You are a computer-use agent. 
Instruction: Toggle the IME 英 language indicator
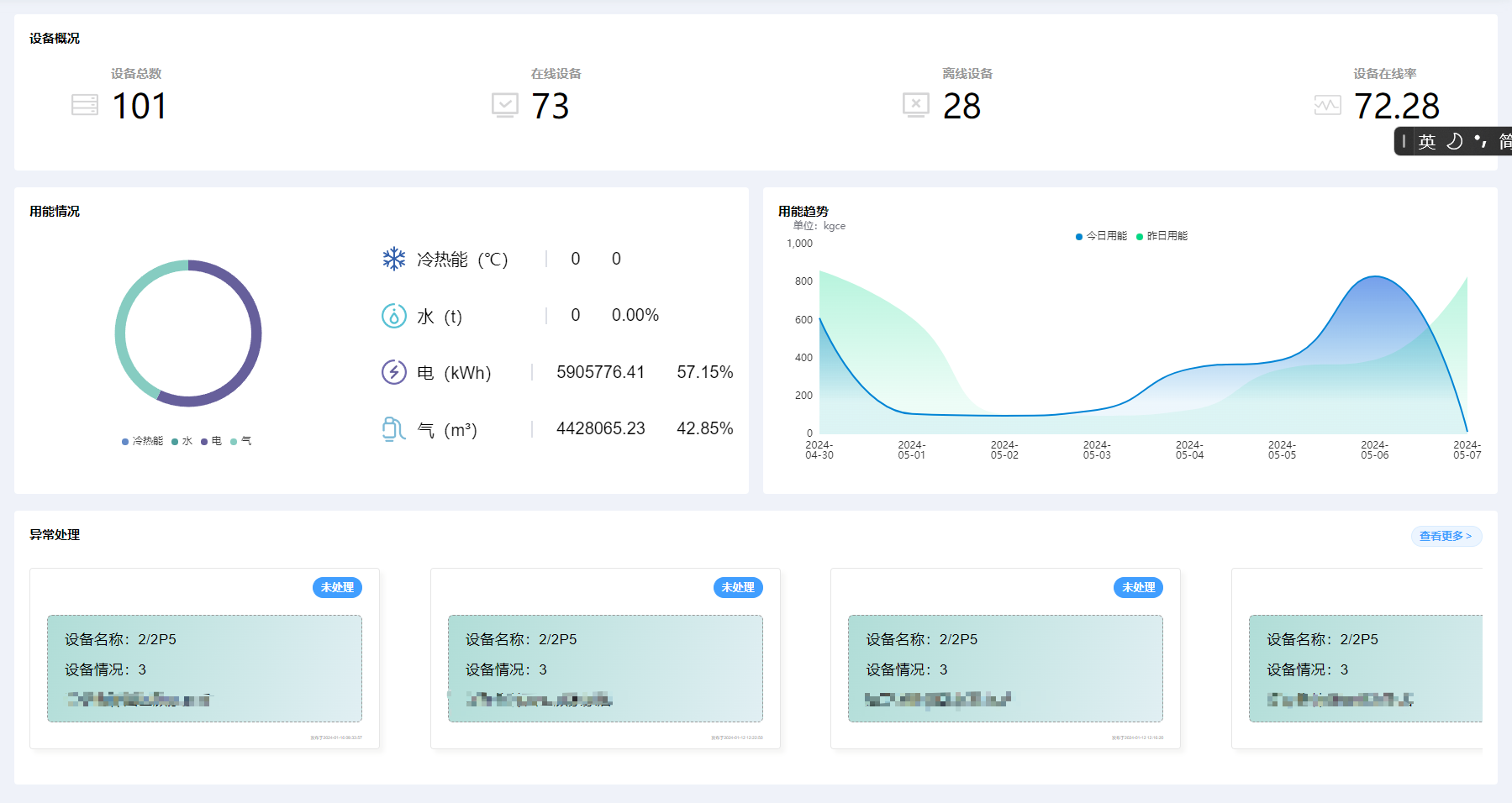1427,142
